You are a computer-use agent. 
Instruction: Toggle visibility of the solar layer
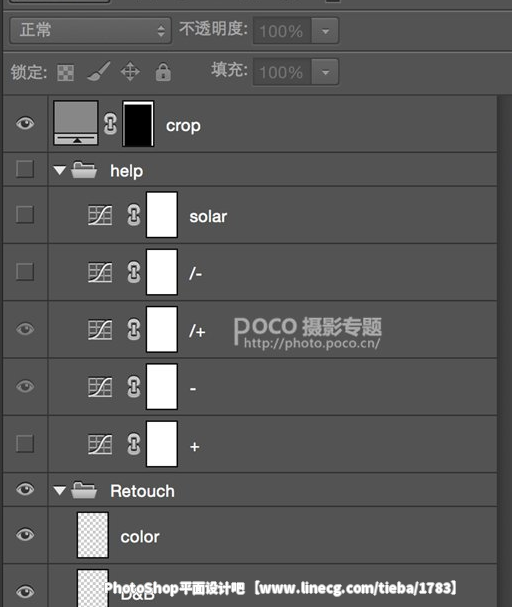pos(25,214)
